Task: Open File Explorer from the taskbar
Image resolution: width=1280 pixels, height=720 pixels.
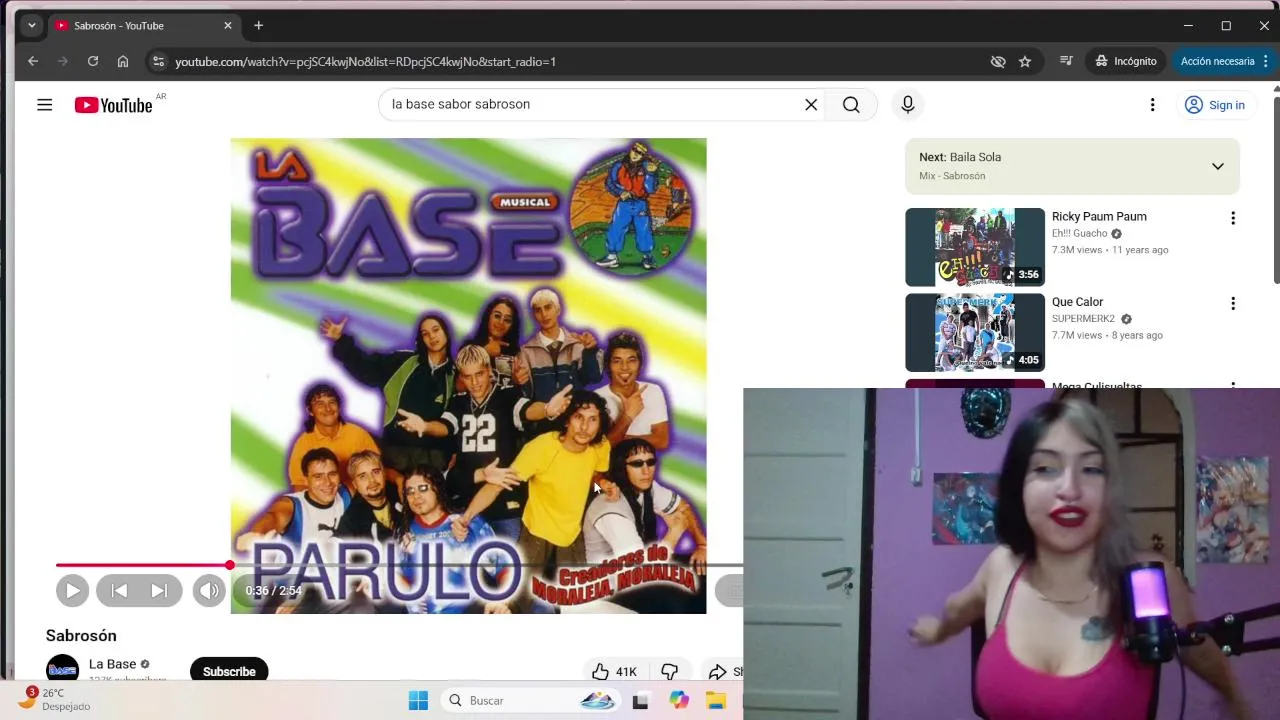Action: [716, 700]
